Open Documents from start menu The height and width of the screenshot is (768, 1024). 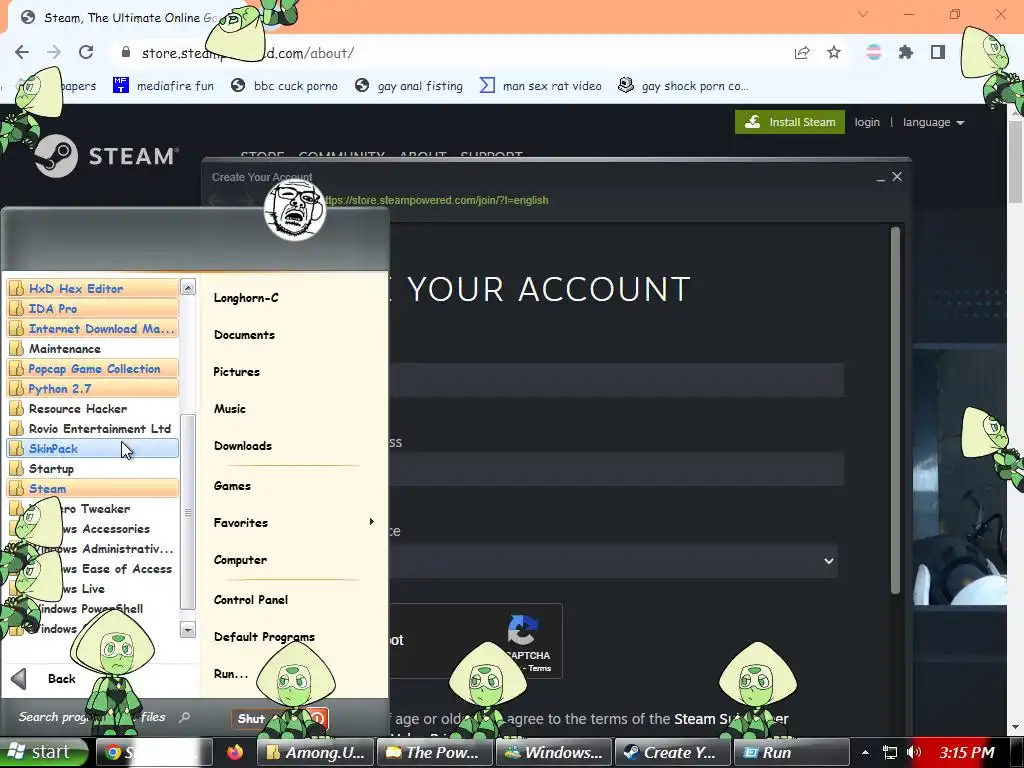point(244,335)
